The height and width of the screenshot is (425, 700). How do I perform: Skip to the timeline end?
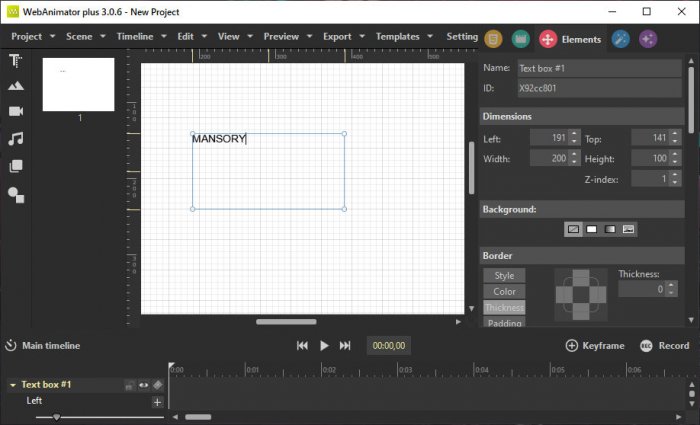(x=345, y=346)
